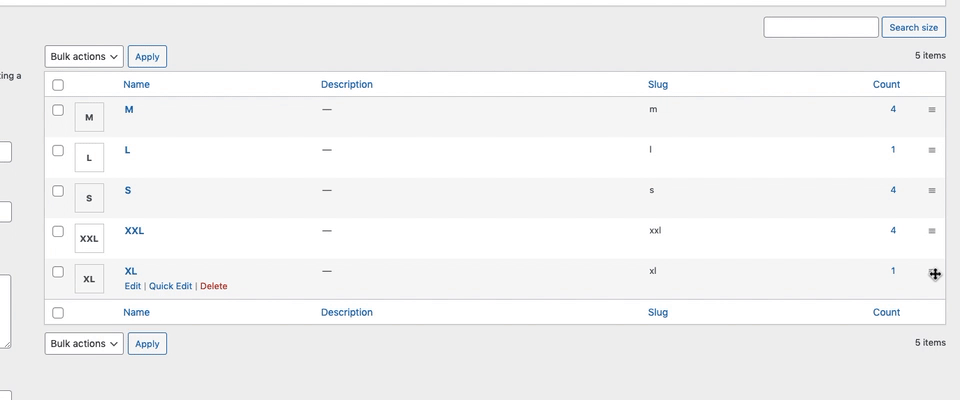The image size is (960, 400).
Task: Click the drag handle icon for L row
Action: point(932,150)
